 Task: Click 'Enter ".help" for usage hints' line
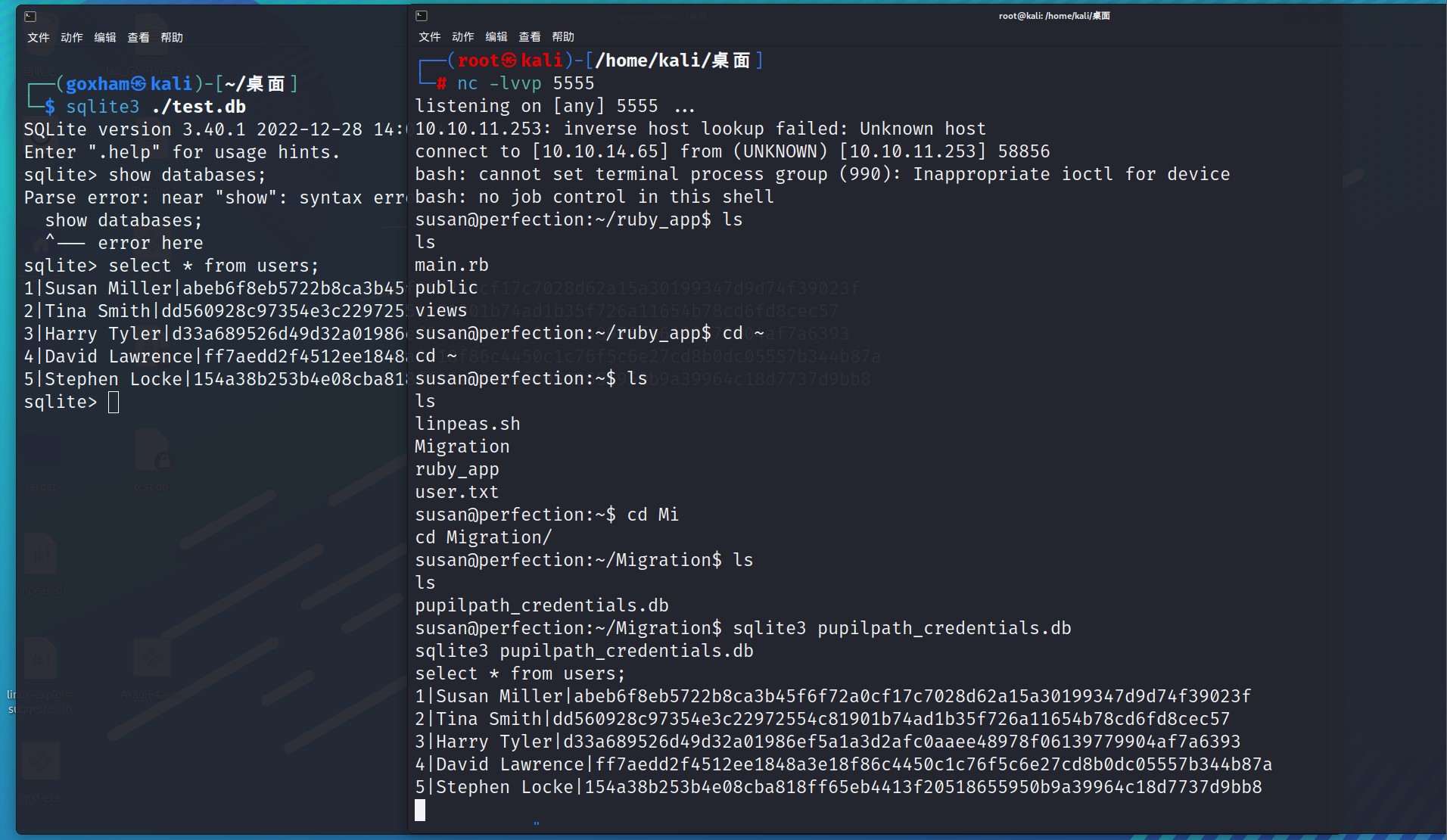(x=182, y=152)
